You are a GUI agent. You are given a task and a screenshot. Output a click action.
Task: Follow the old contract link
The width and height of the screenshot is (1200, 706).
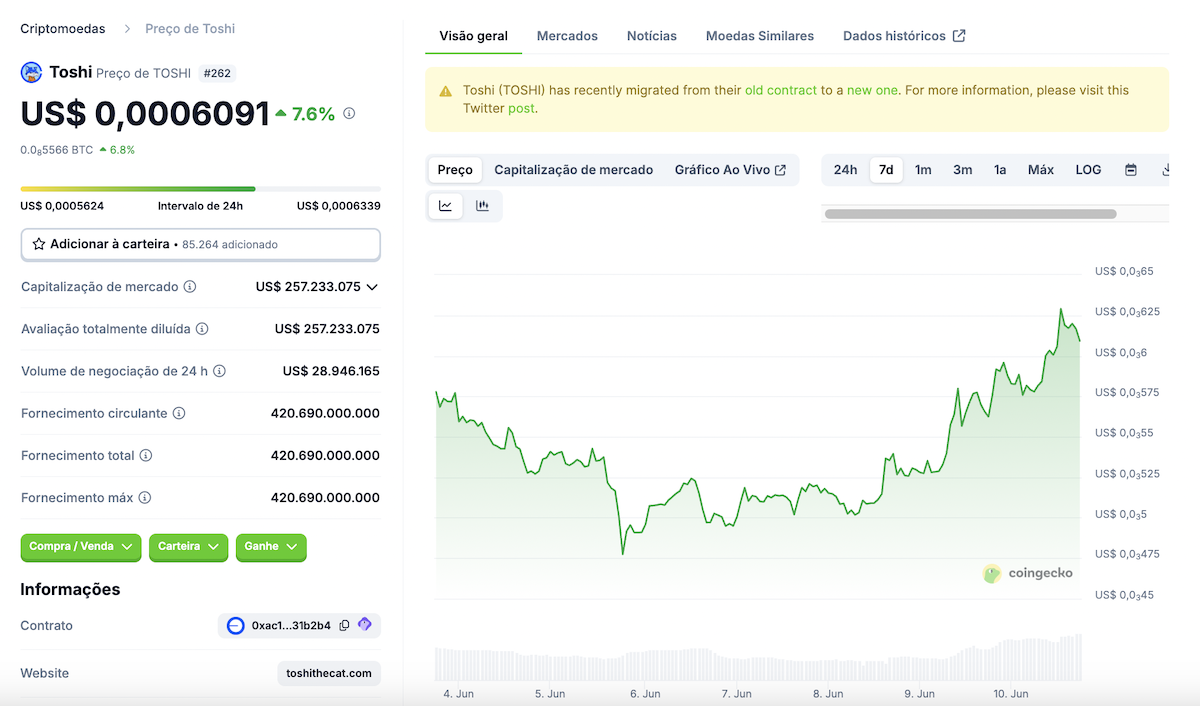781,90
